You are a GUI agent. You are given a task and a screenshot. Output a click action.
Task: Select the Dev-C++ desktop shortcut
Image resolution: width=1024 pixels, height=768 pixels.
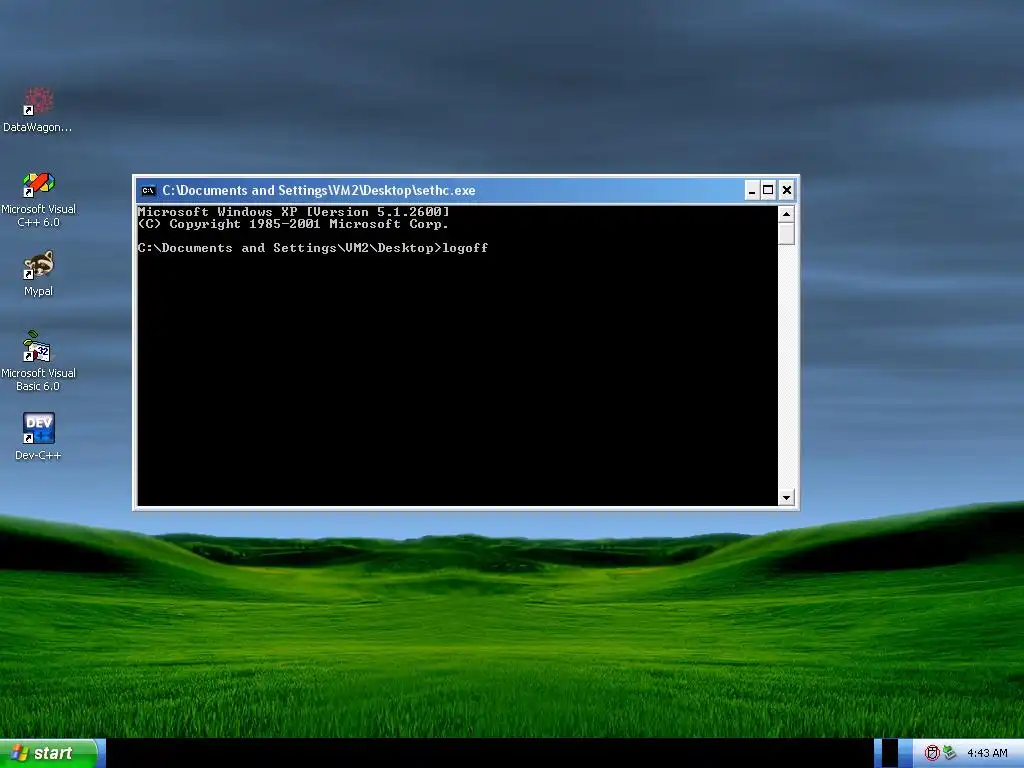(38, 436)
